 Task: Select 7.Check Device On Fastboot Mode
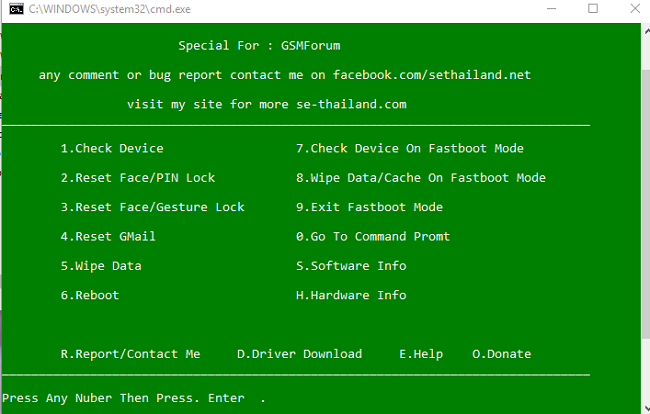coord(410,149)
